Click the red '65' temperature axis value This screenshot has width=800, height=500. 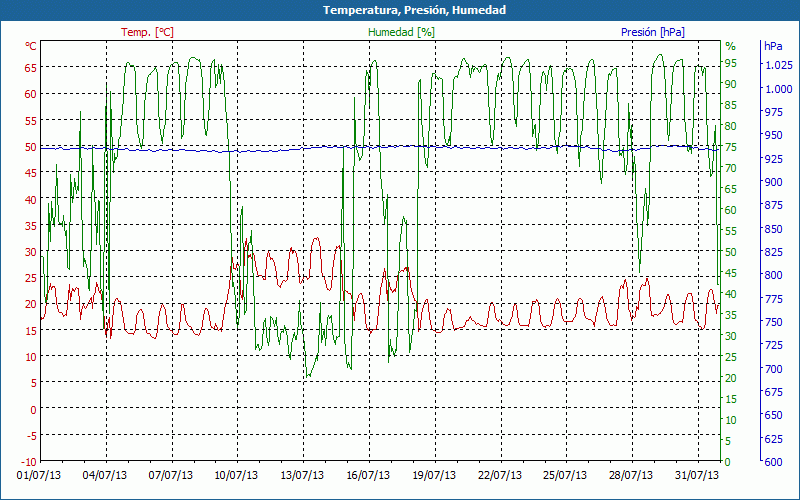31,67
